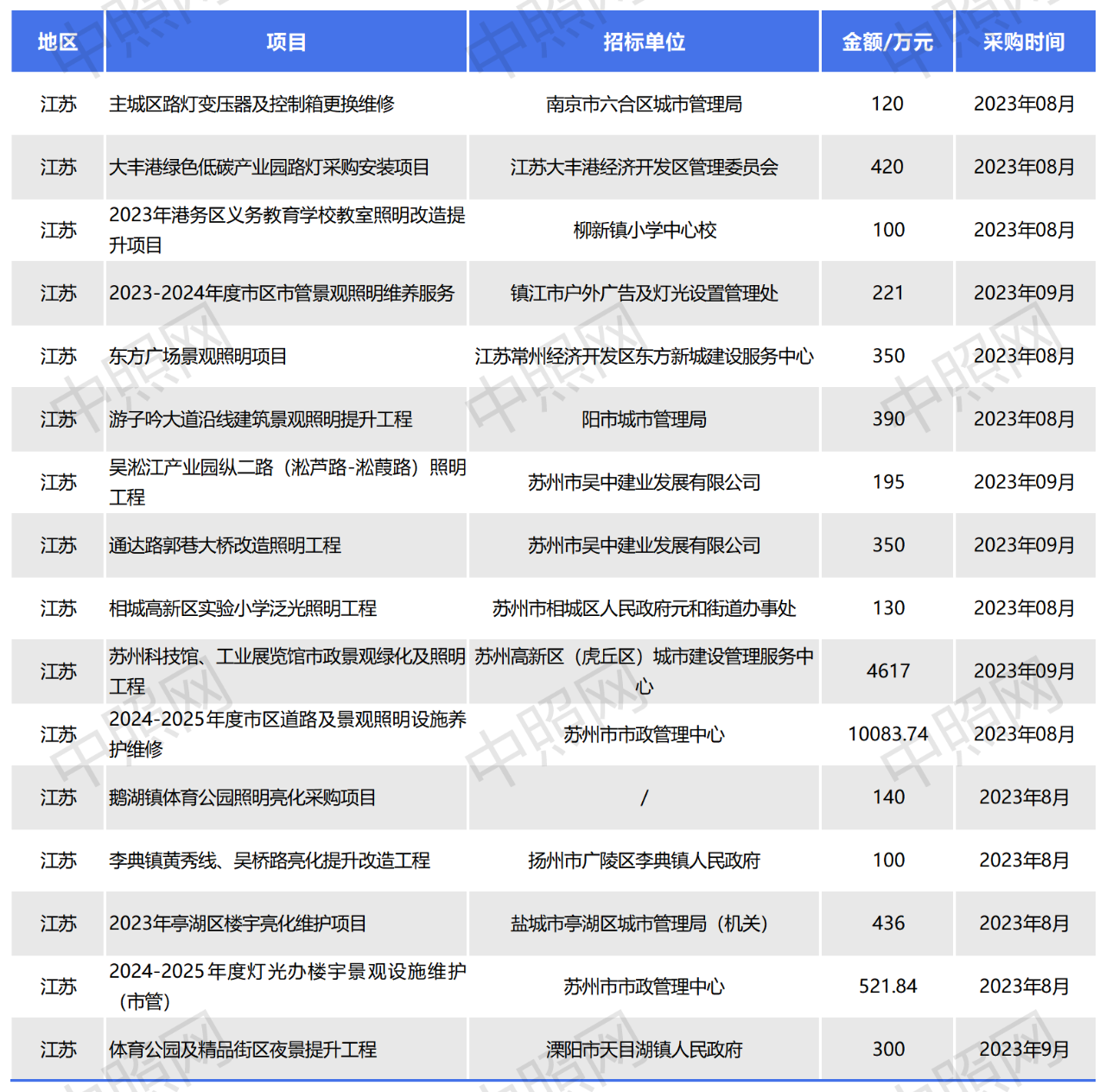The image size is (1106, 1092).
Task: Select 2023-2024年度市区市管景观照明维养服务 project
Action: tap(282, 293)
